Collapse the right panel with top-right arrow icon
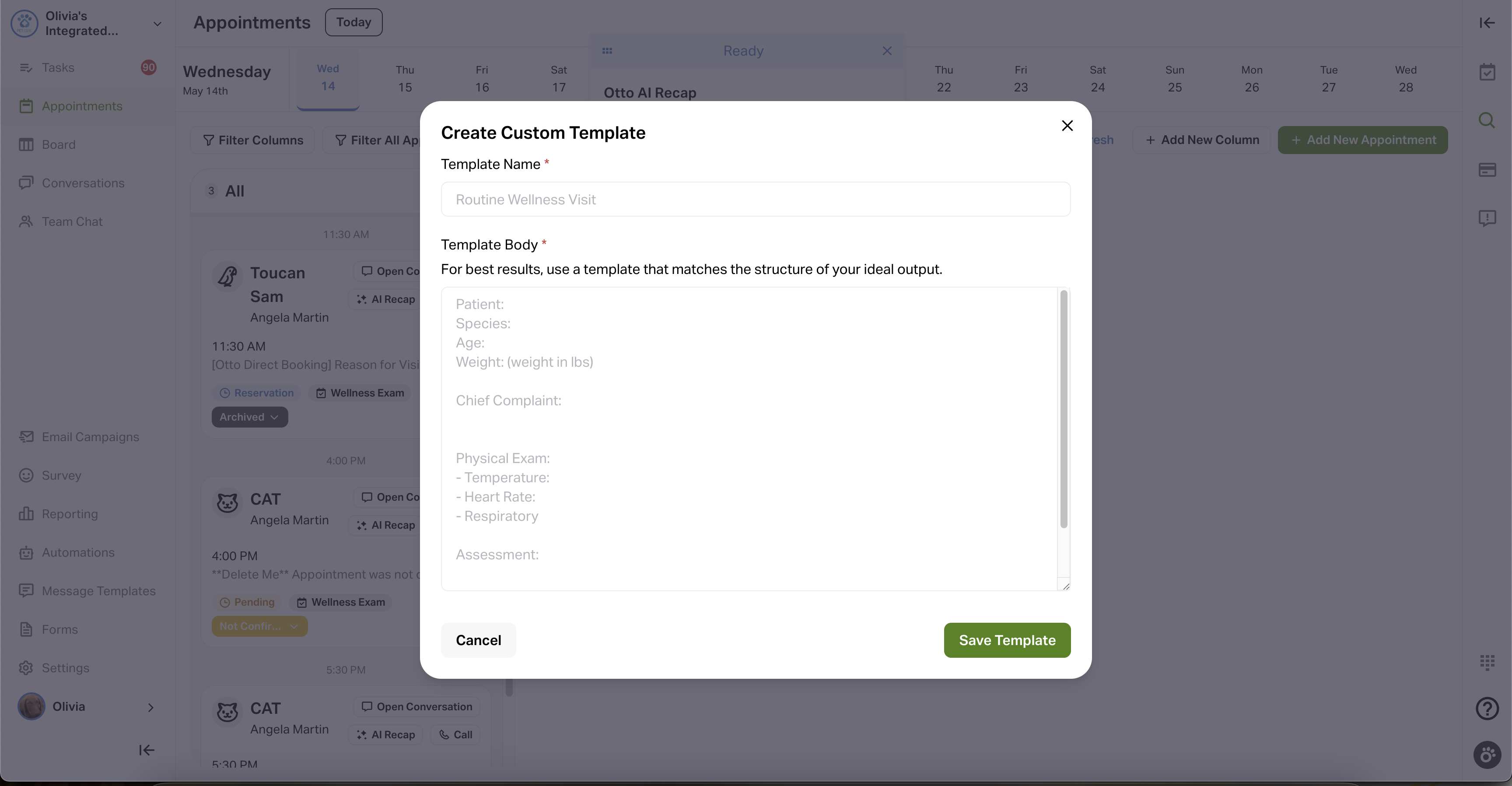1512x786 pixels. tap(1486, 22)
